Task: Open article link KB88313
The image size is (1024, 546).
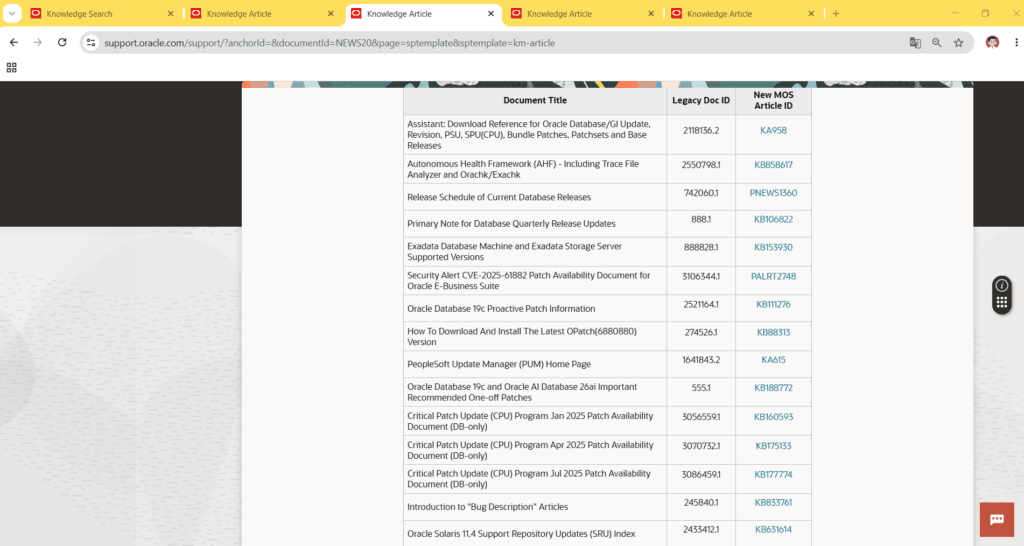Action: pos(773,332)
